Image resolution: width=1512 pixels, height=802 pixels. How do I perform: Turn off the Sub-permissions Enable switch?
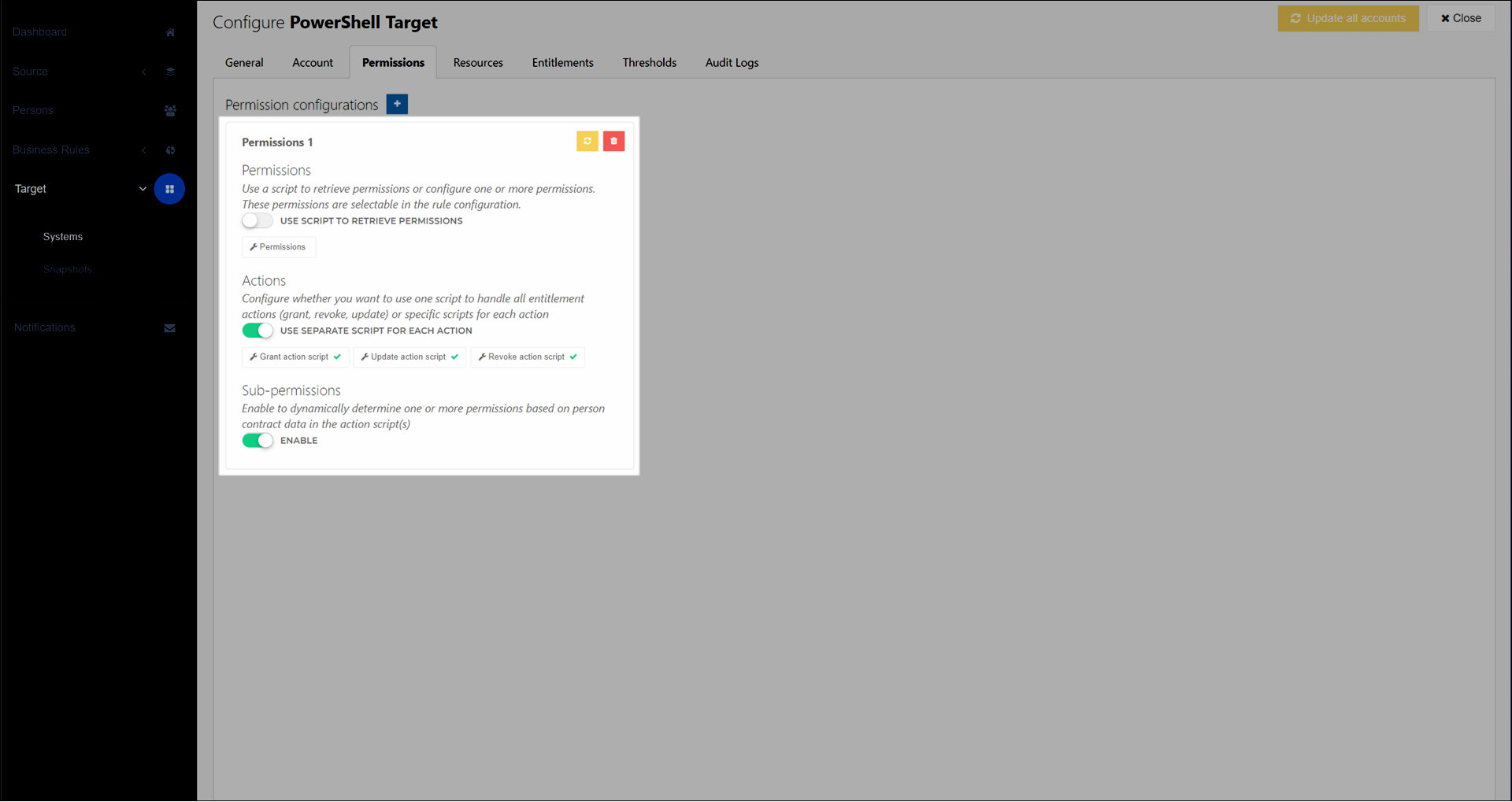[x=258, y=441]
